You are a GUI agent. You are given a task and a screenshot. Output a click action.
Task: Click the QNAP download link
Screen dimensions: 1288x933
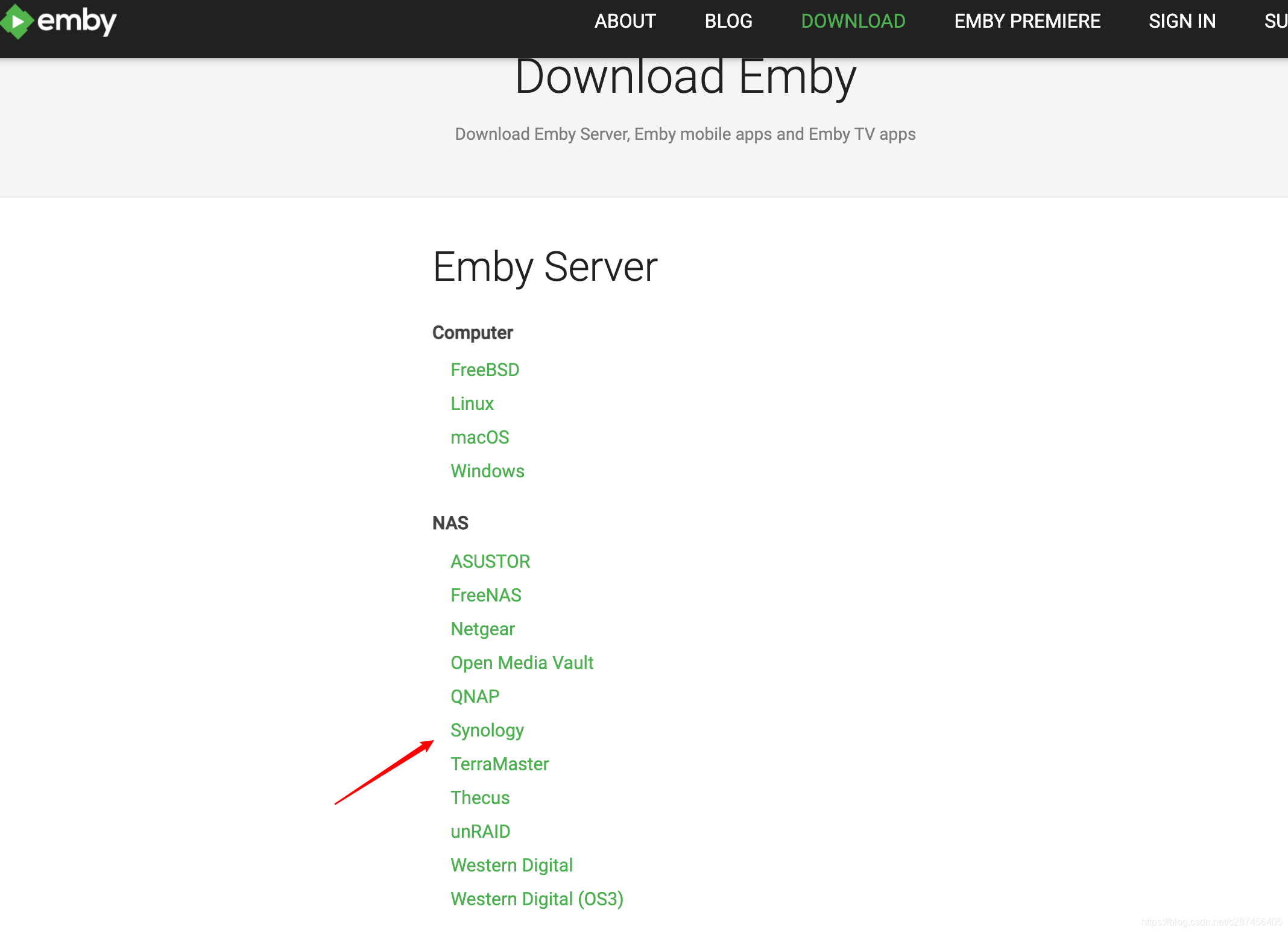coord(475,696)
